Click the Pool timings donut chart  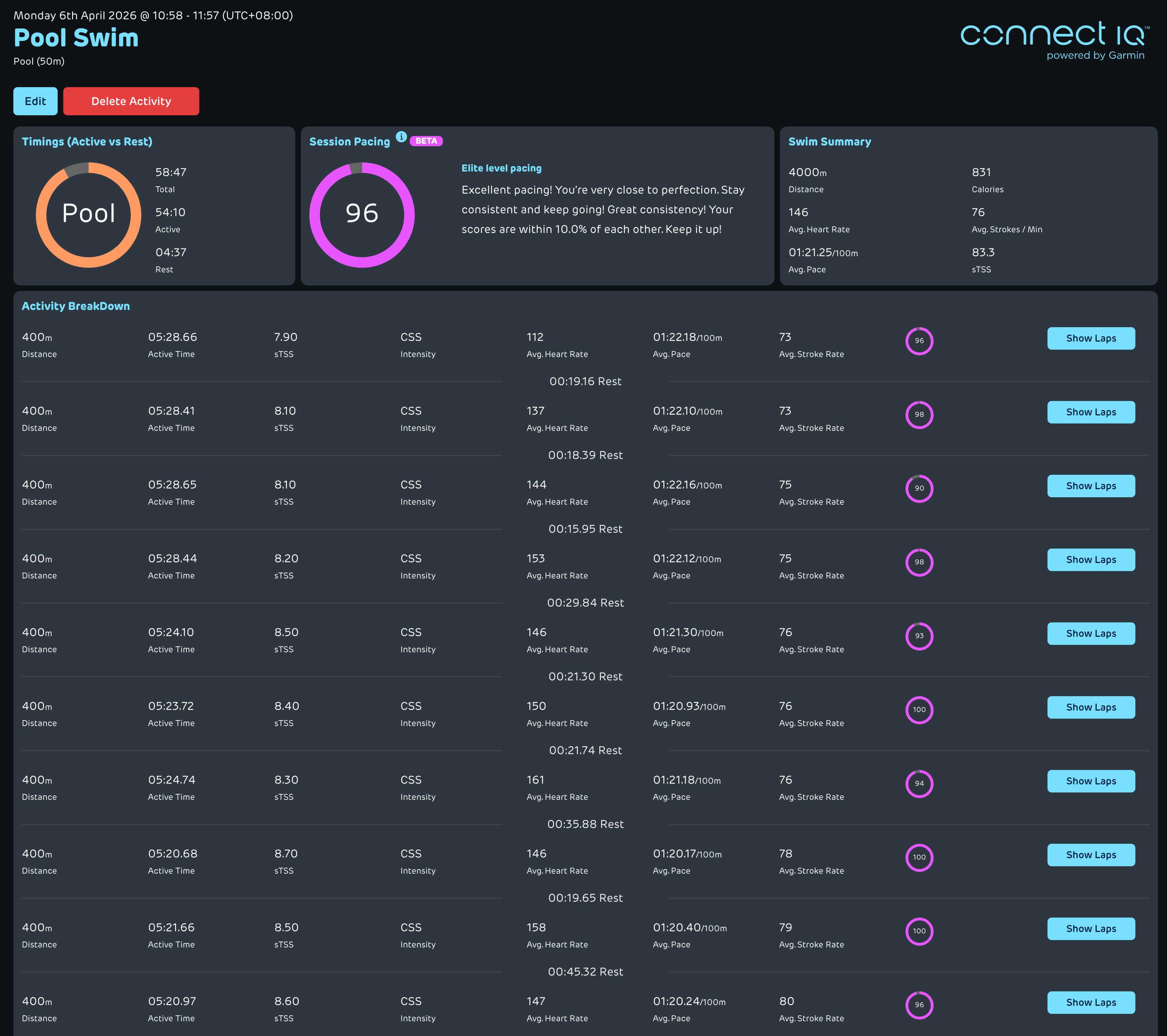coord(89,215)
